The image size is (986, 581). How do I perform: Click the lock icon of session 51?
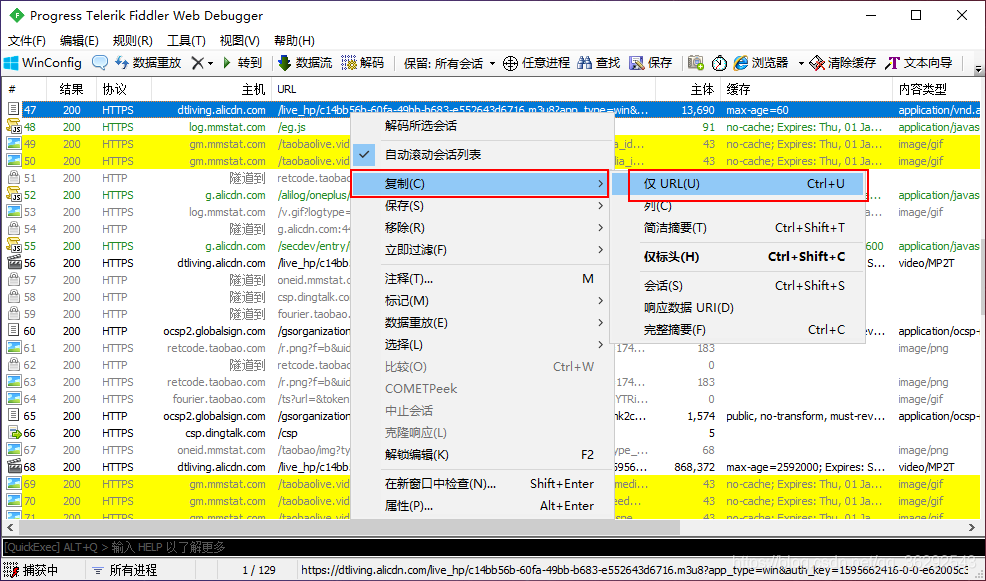pyautogui.click(x=14, y=178)
